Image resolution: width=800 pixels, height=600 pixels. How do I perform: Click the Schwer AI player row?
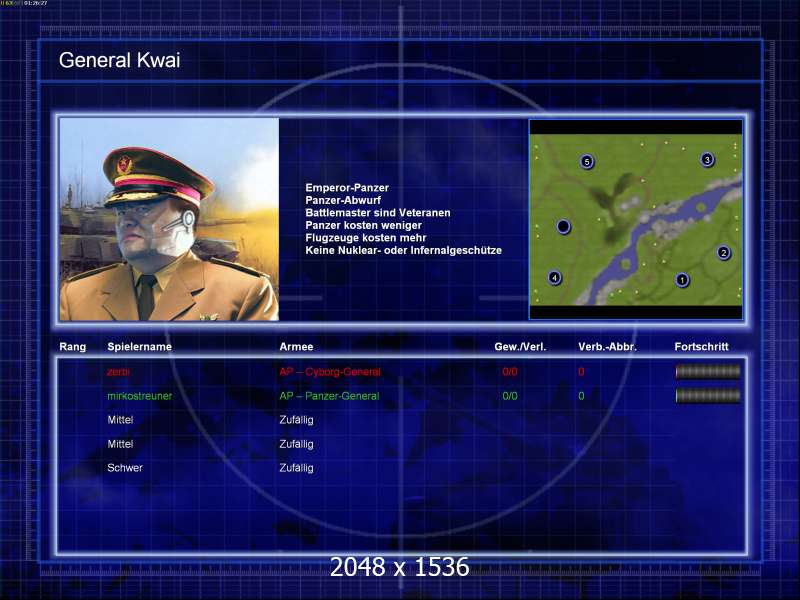[401, 468]
